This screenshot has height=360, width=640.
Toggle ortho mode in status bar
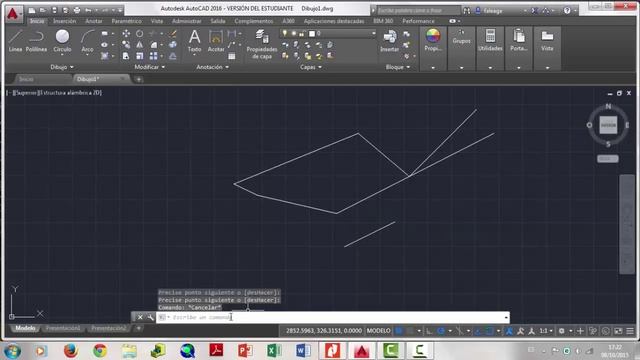[429, 331]
